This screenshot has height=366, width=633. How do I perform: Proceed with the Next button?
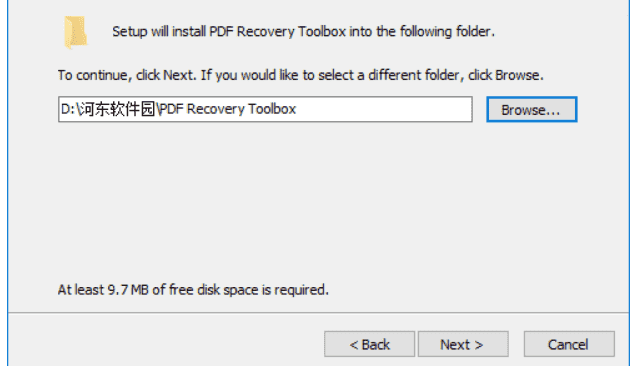pyautogui.click(x=463, y=344)
